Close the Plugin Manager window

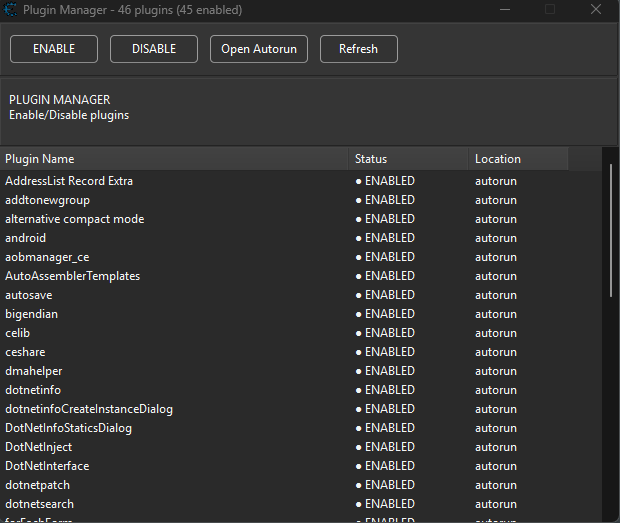click(596, 9)
